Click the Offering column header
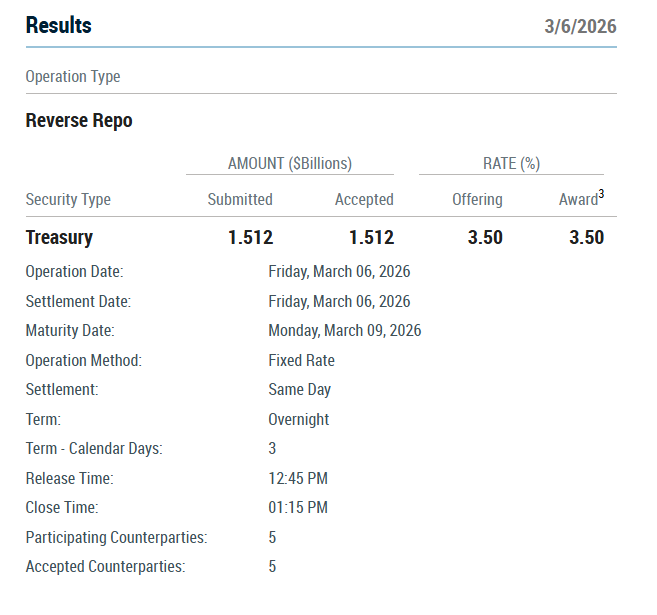657x615 pixels. [477, 199]
